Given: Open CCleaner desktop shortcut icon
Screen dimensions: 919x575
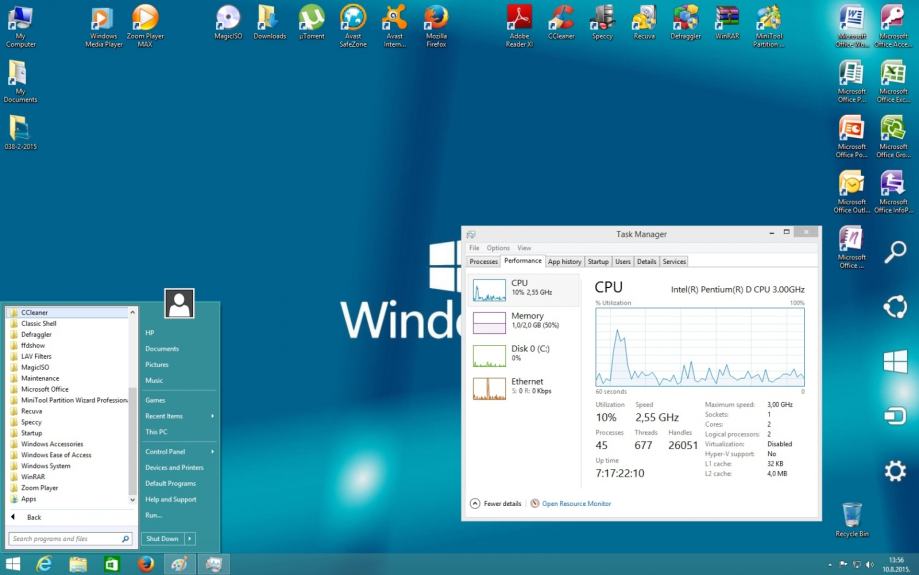Looking at the screenshot, I should [561, 17].
